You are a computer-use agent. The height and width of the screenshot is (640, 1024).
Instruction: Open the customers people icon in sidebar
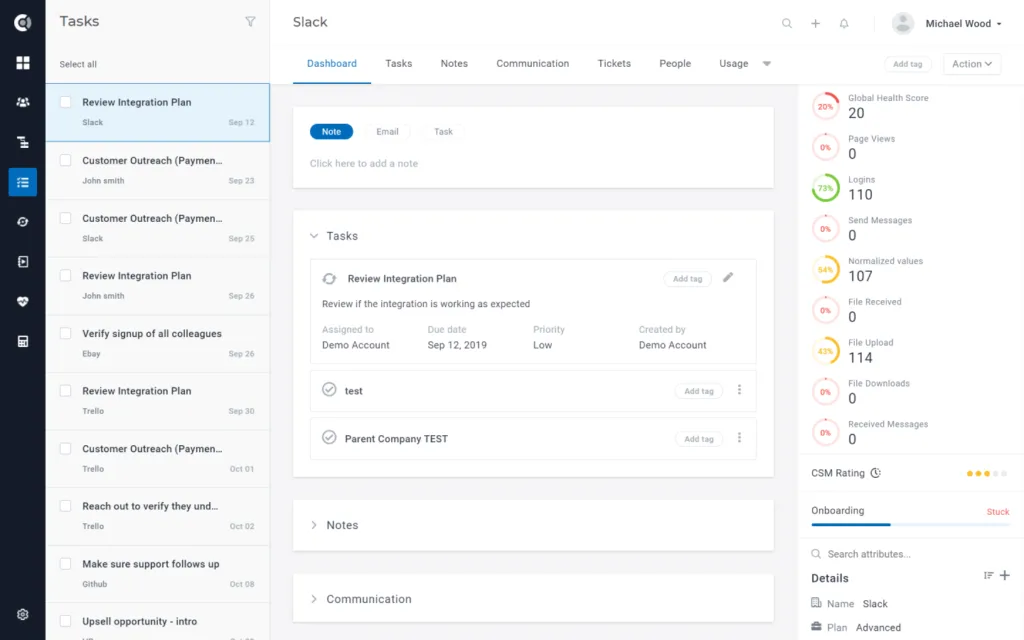[x=23, y=103]
